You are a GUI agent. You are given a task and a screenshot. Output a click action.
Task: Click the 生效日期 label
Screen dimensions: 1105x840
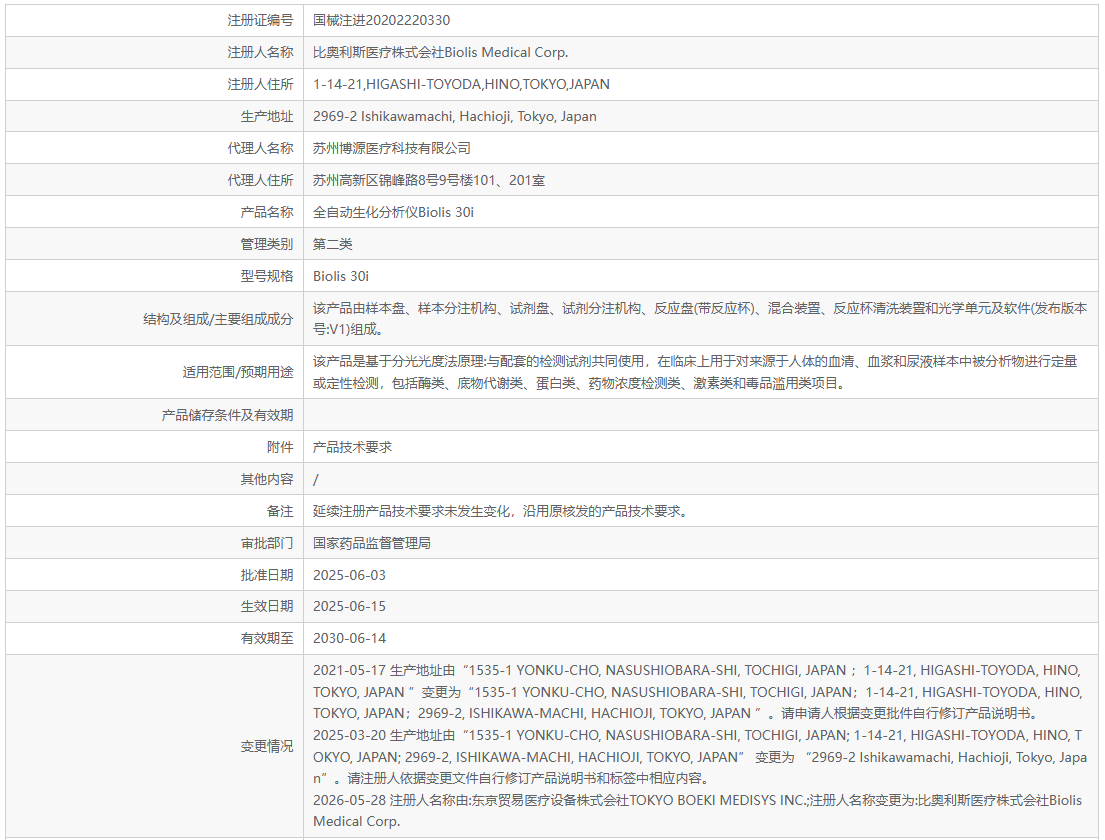(x=266, y=606)
